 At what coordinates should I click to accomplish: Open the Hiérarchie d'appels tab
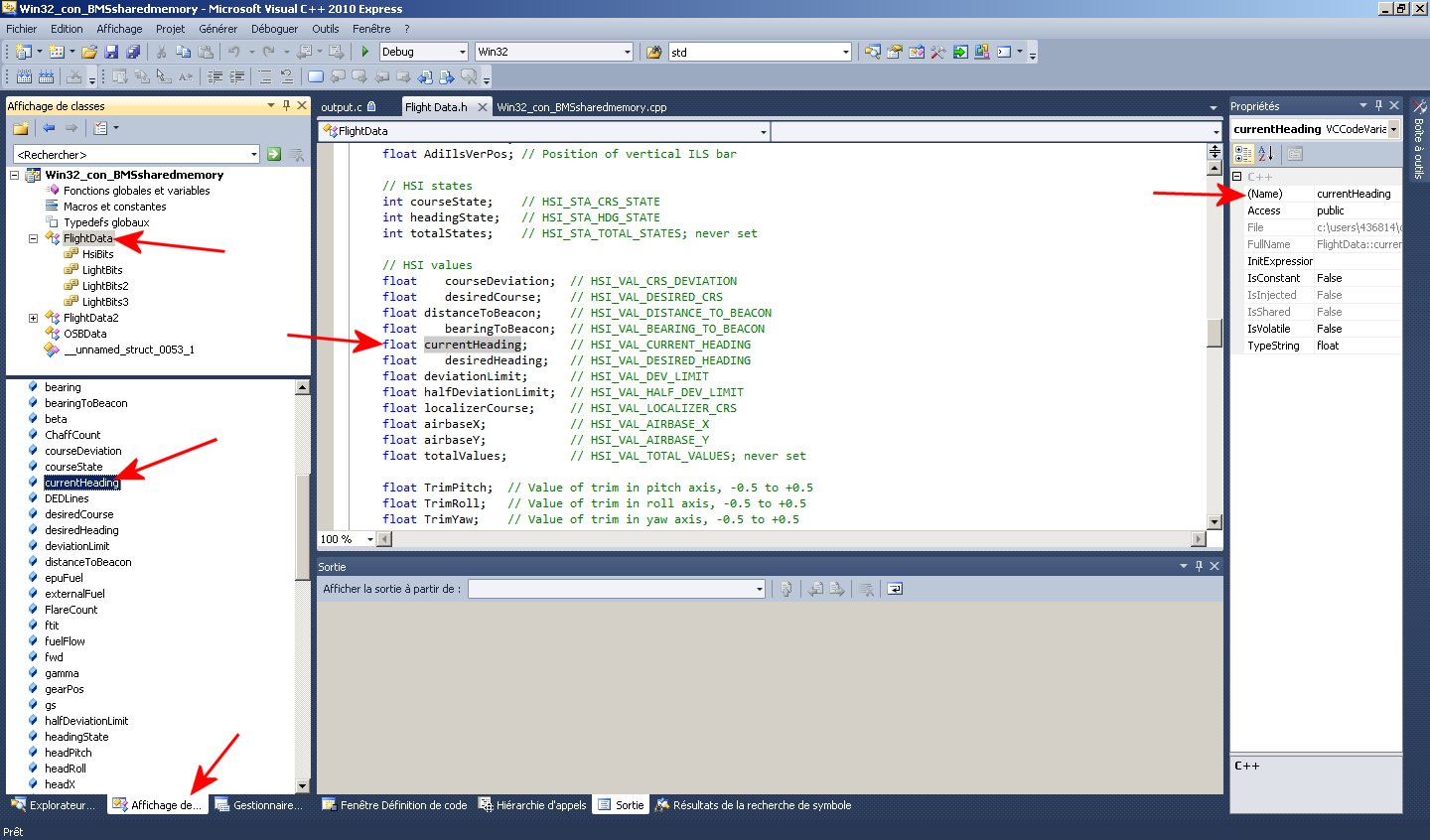[x=533, y=805]
